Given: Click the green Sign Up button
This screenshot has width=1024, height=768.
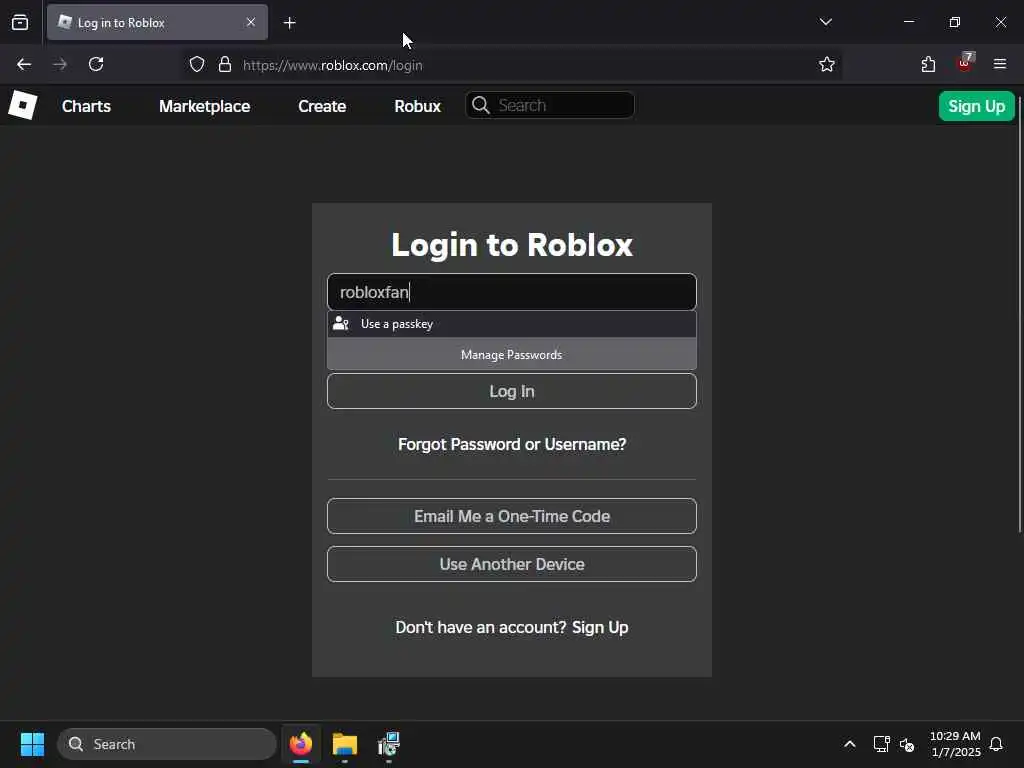Looking at the screenshot, I should pyautogui.click(x=976, y=106).
